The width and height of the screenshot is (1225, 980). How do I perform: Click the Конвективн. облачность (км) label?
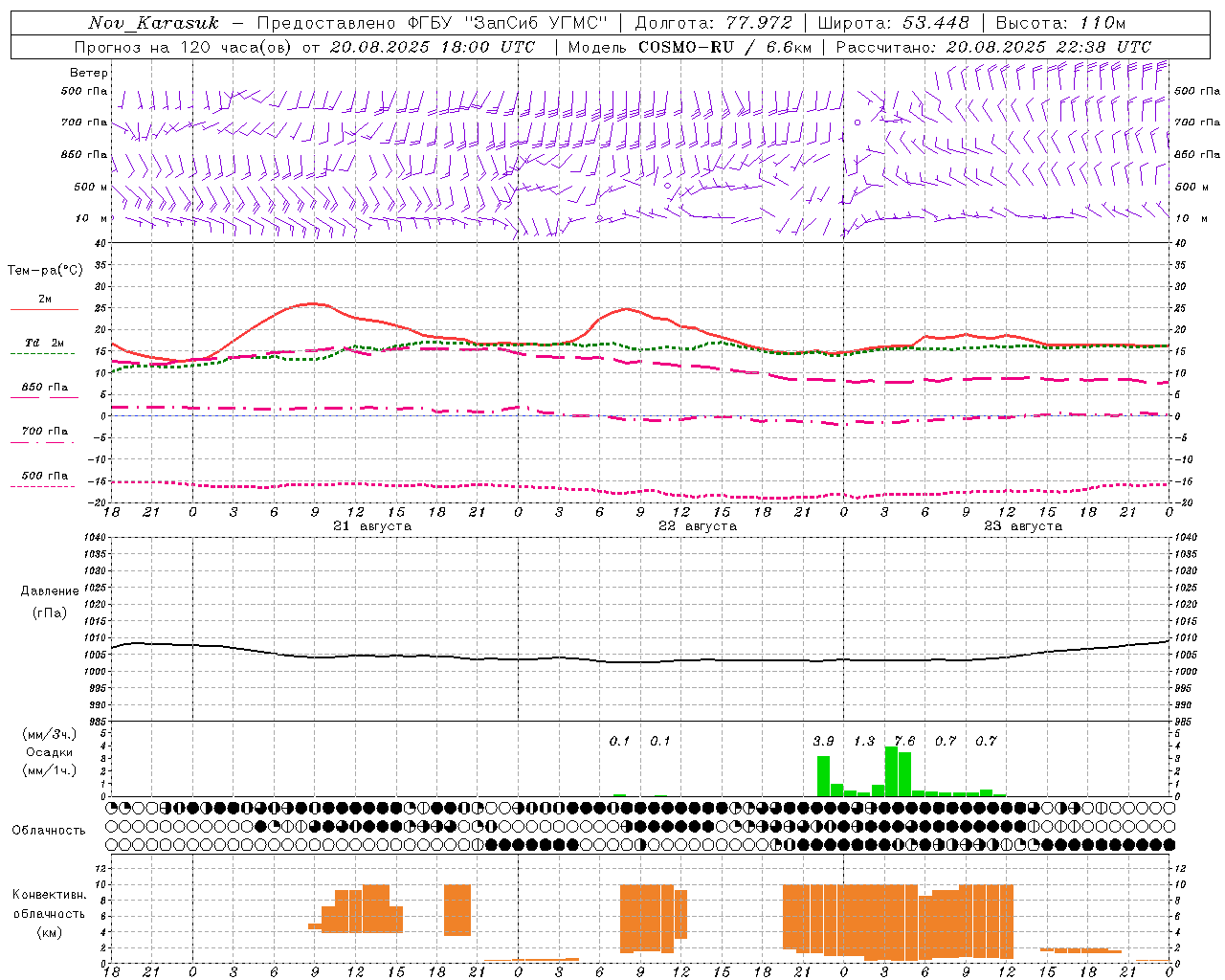point(49,913)
